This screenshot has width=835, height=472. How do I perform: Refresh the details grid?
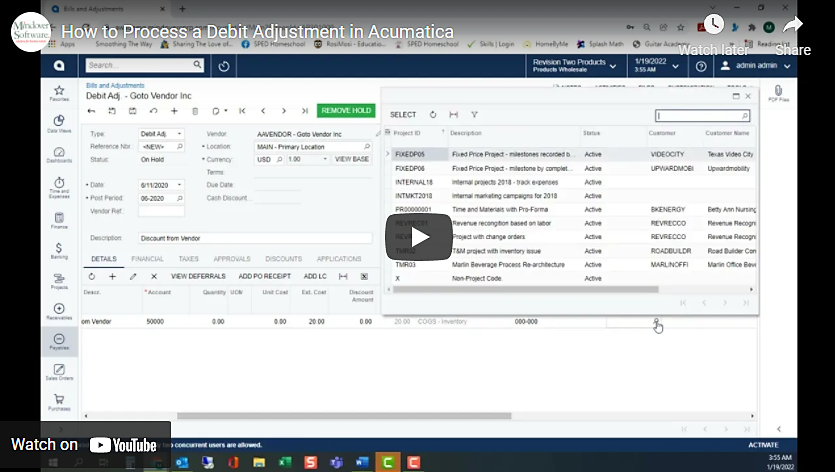click(x=92, y=276)
